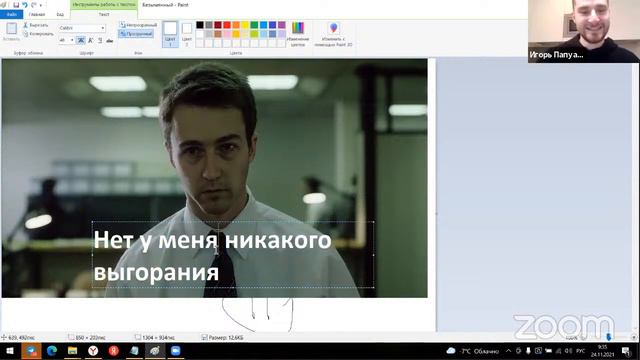Screen dimensions: 640x360
Task: Toggle strikethrough text formatting
Action: [109, 40]
